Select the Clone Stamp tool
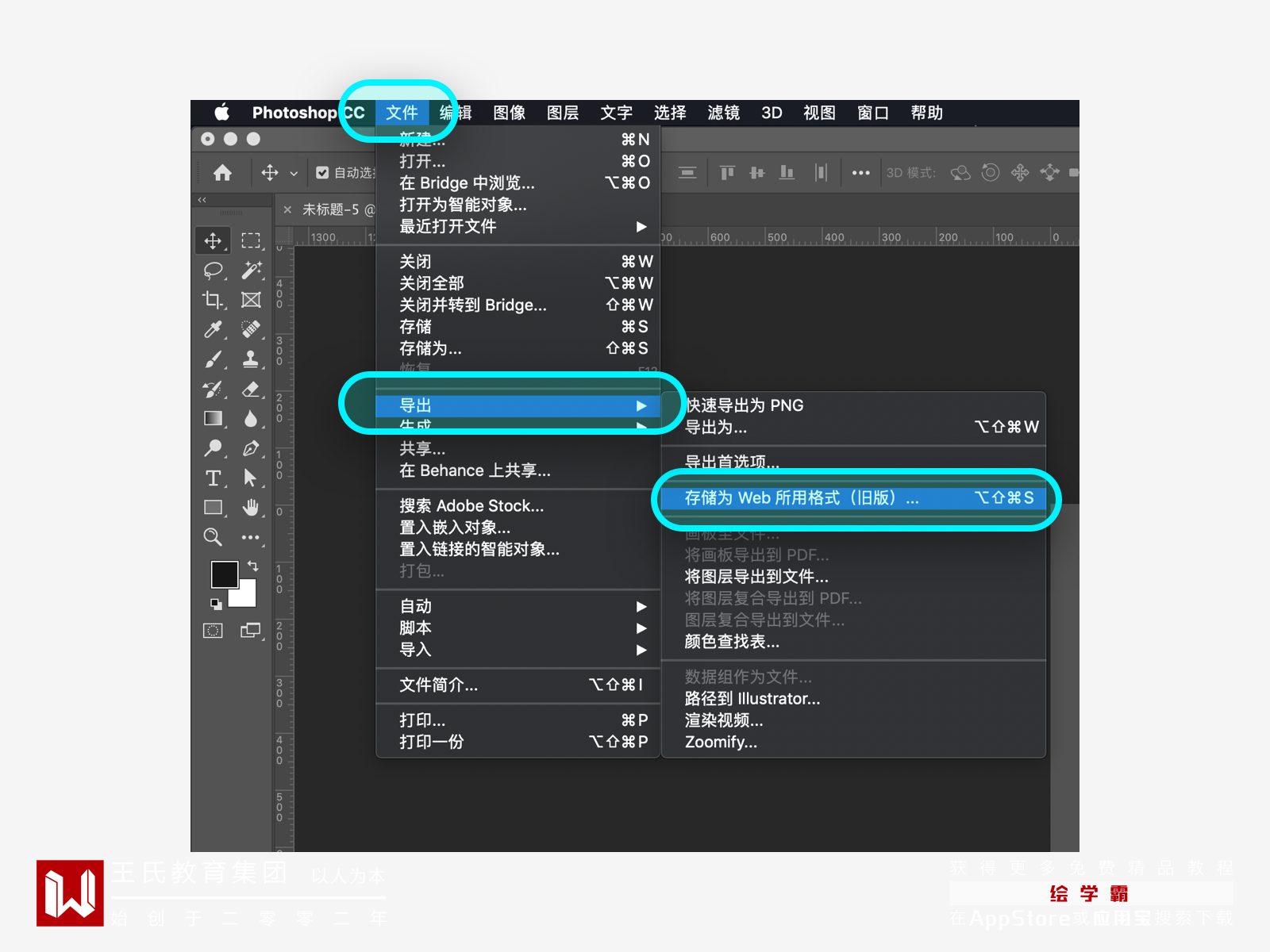This screenshot has width=1270, height=952. pos(251,359)
